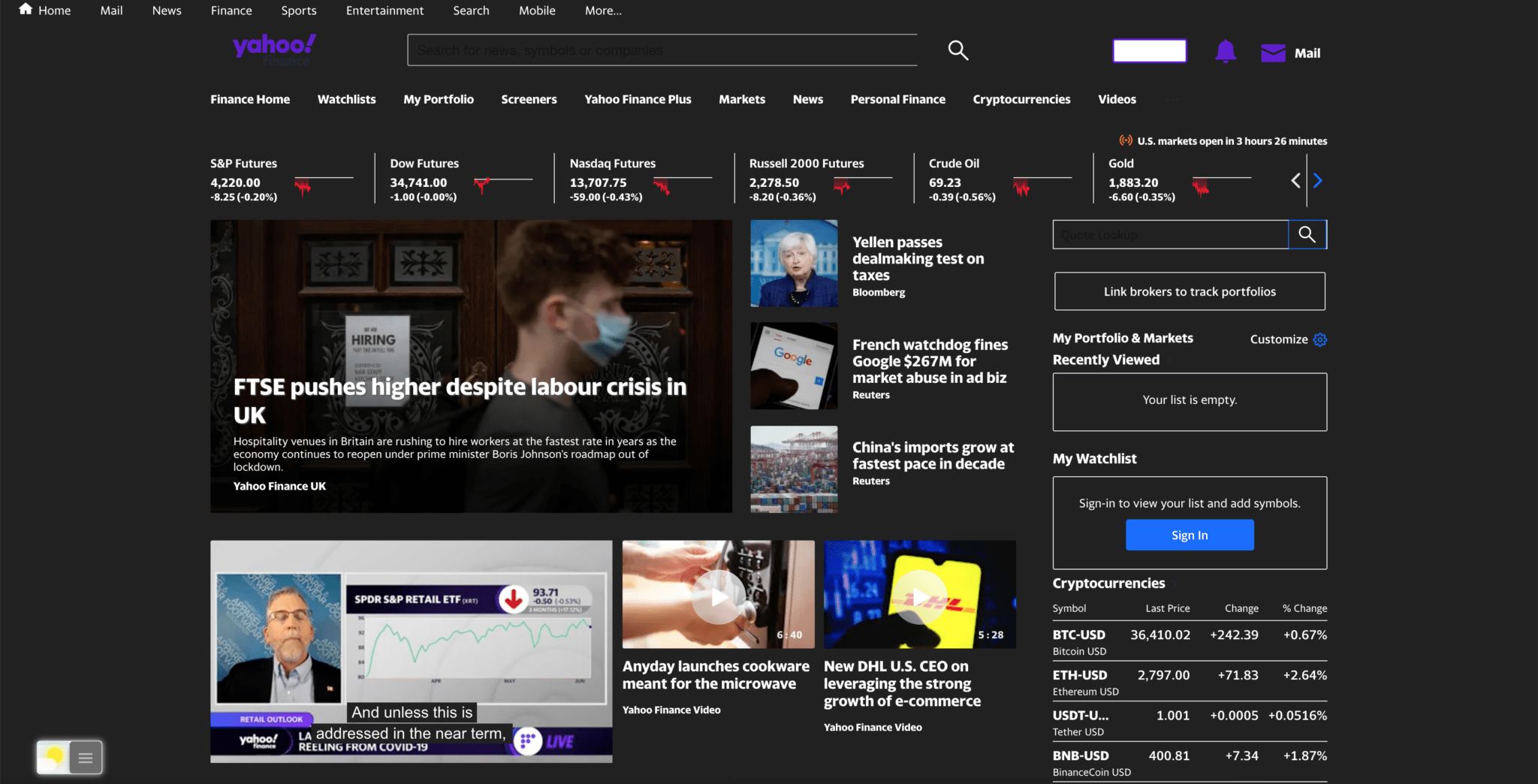
Task: Click the Google phone thumbnail
Action: (x=794, y=366)
